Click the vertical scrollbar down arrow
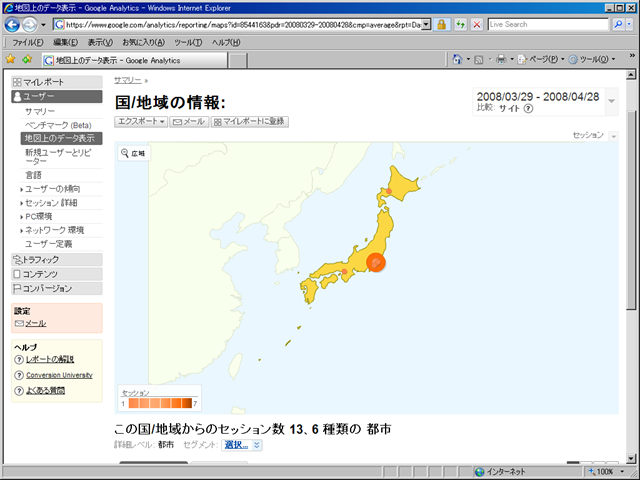This screenshot has height=480, width=640. tap(631, 458)
